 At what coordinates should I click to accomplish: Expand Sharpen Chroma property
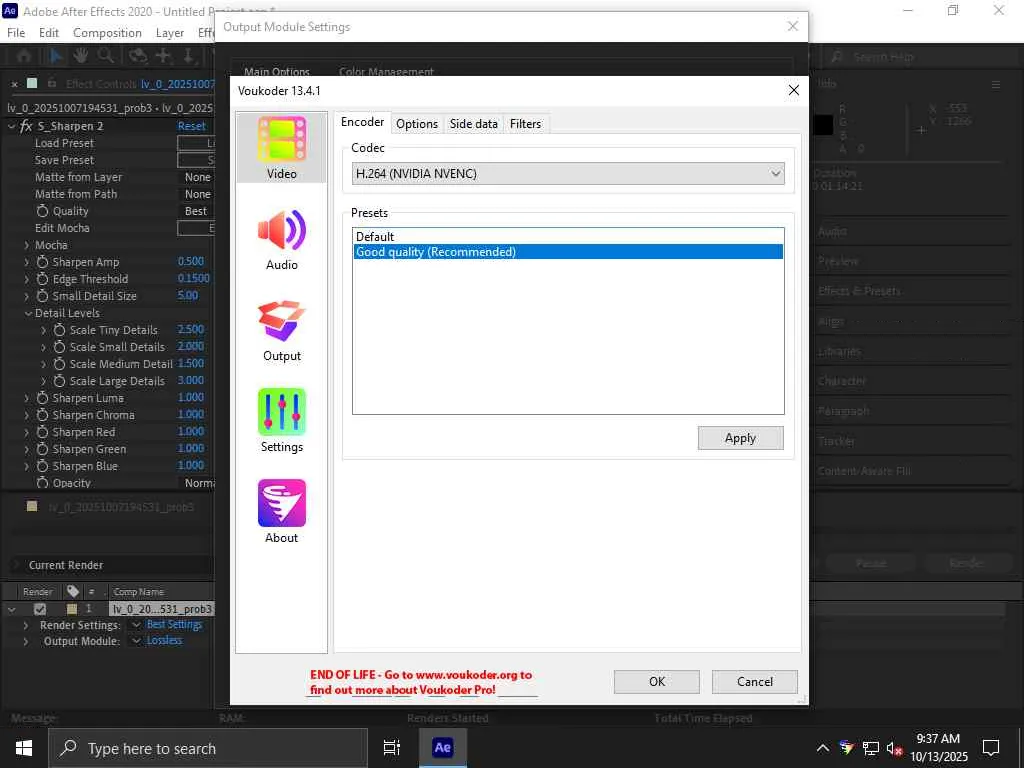point(27,415)
